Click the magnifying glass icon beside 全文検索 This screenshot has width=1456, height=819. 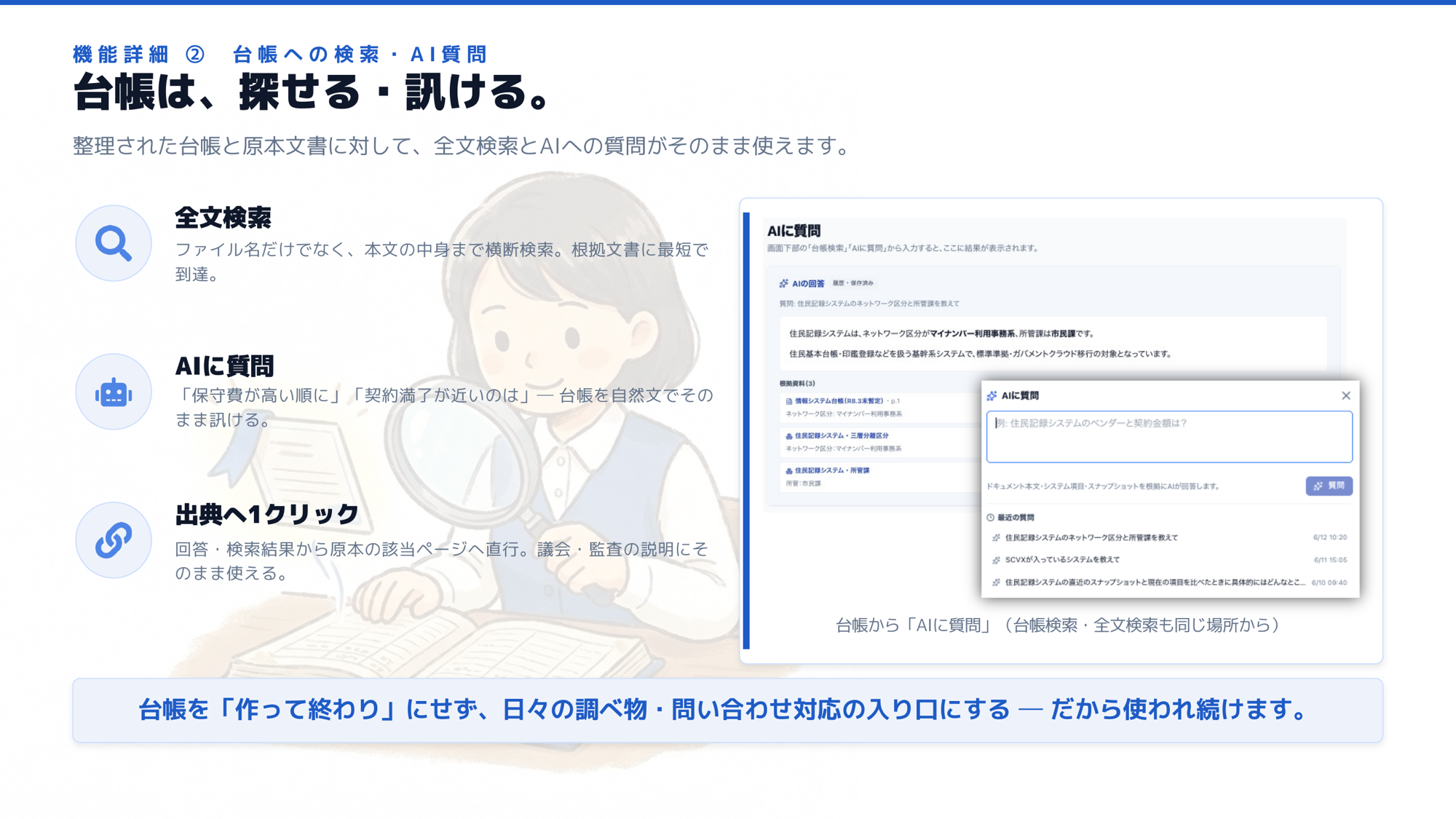[x=114, y=243]
